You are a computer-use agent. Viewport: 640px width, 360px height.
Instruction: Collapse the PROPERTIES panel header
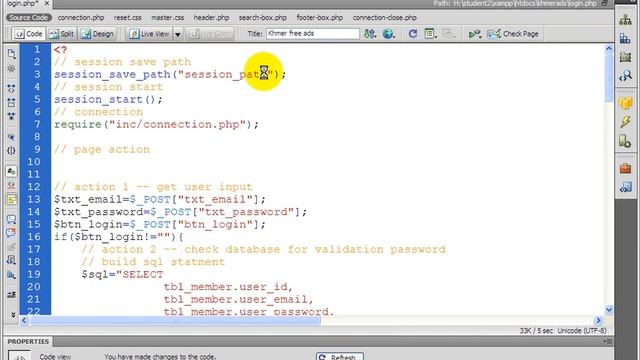coord(28,341)
